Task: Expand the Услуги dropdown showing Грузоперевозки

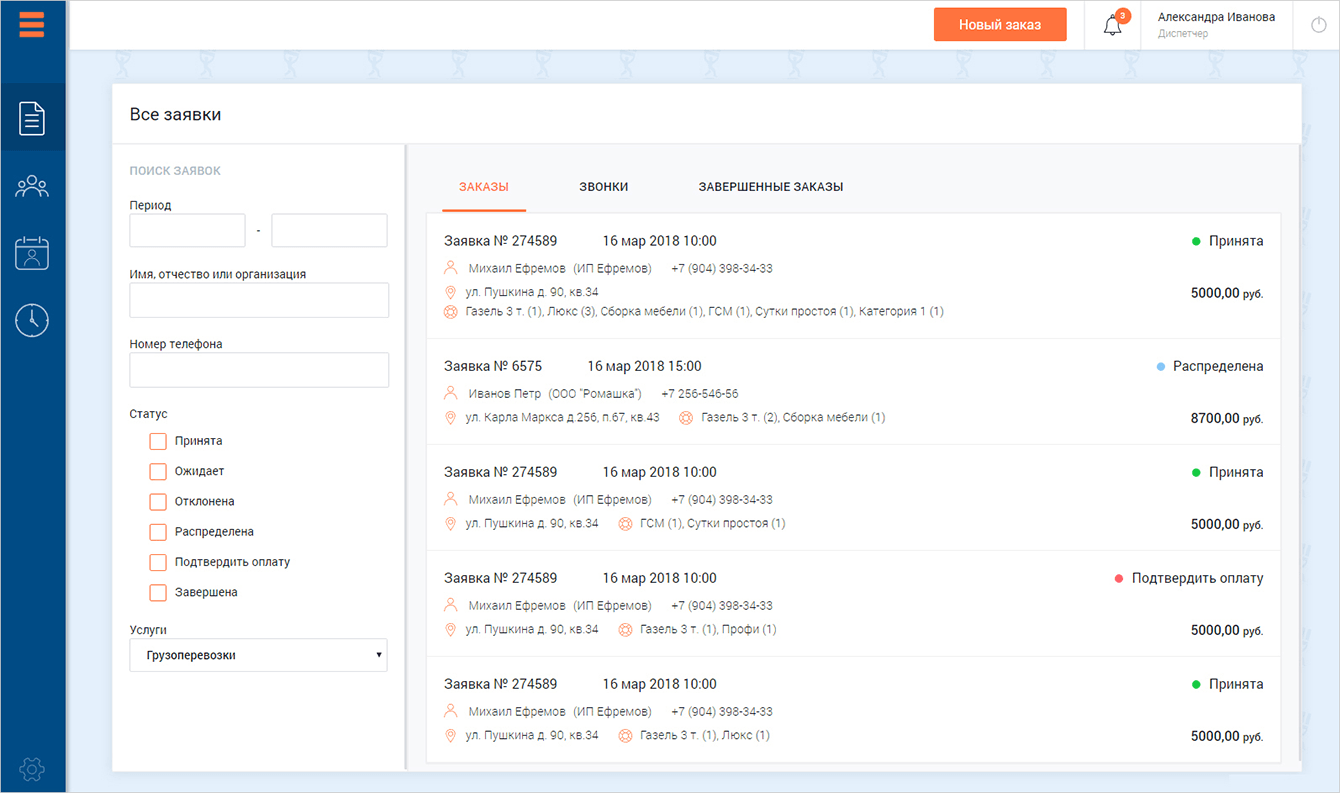Action: point(258,655)
